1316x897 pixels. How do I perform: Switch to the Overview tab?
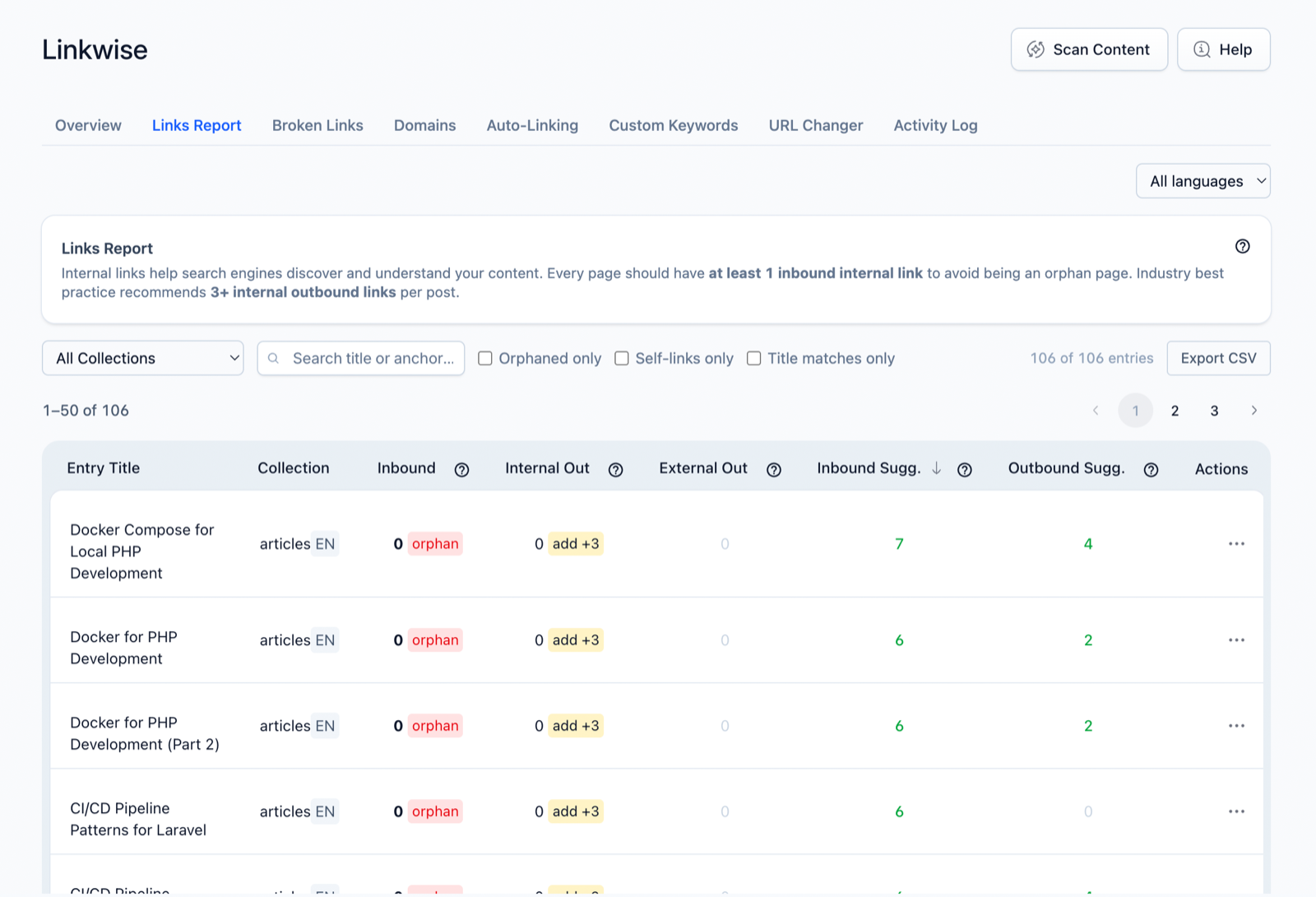tap(88, 125)
